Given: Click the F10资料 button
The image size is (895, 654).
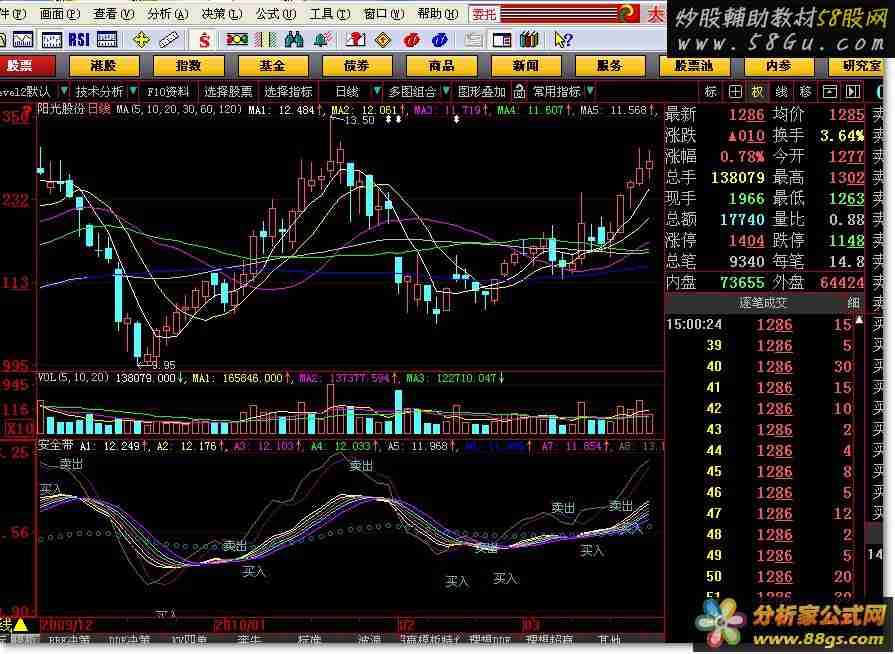Looking at the screenshot, I should pos(168,91).
